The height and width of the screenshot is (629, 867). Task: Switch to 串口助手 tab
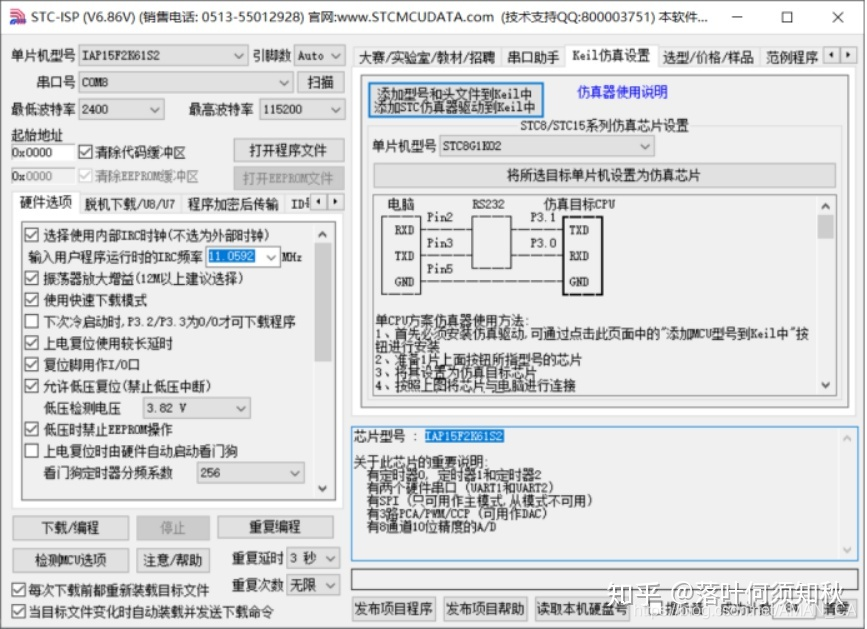tap(533, 57)
